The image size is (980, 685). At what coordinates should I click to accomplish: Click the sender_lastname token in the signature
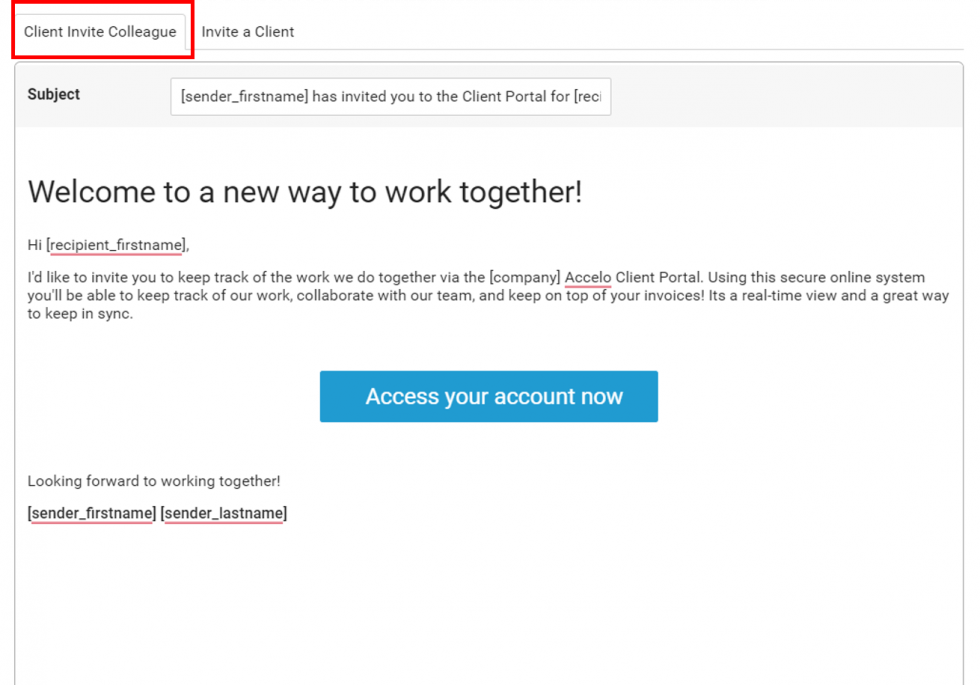coord(224,512)
